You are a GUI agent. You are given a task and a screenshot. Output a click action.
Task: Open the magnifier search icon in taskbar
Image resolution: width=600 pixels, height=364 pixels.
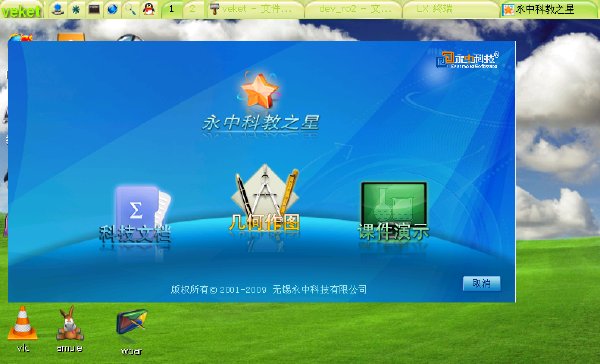pos(131,9)
